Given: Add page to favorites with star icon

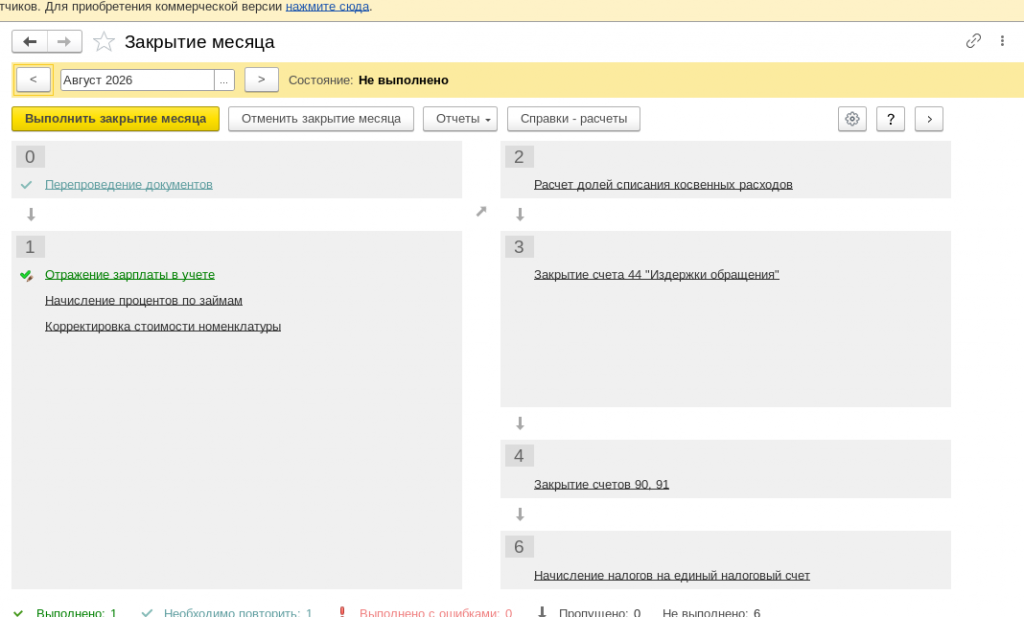Looking at the screenshot, I should pyautogui.click(x=104, y=42).
